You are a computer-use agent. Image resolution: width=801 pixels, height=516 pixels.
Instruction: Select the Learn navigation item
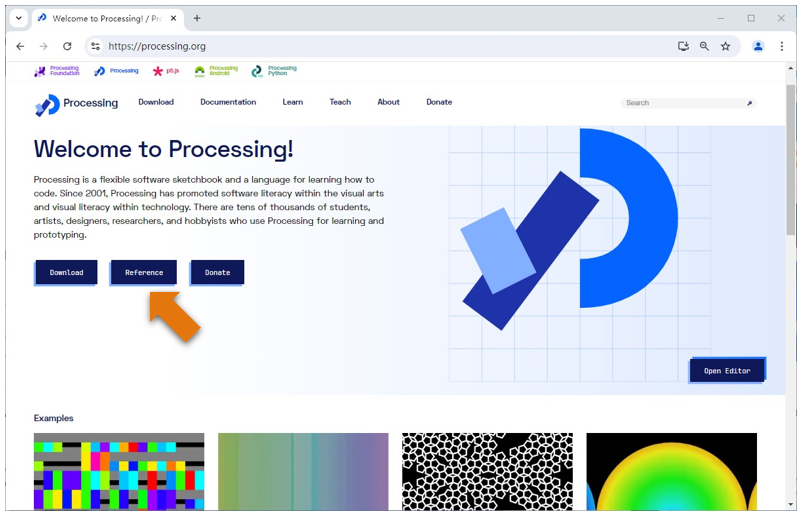[293, 102]
